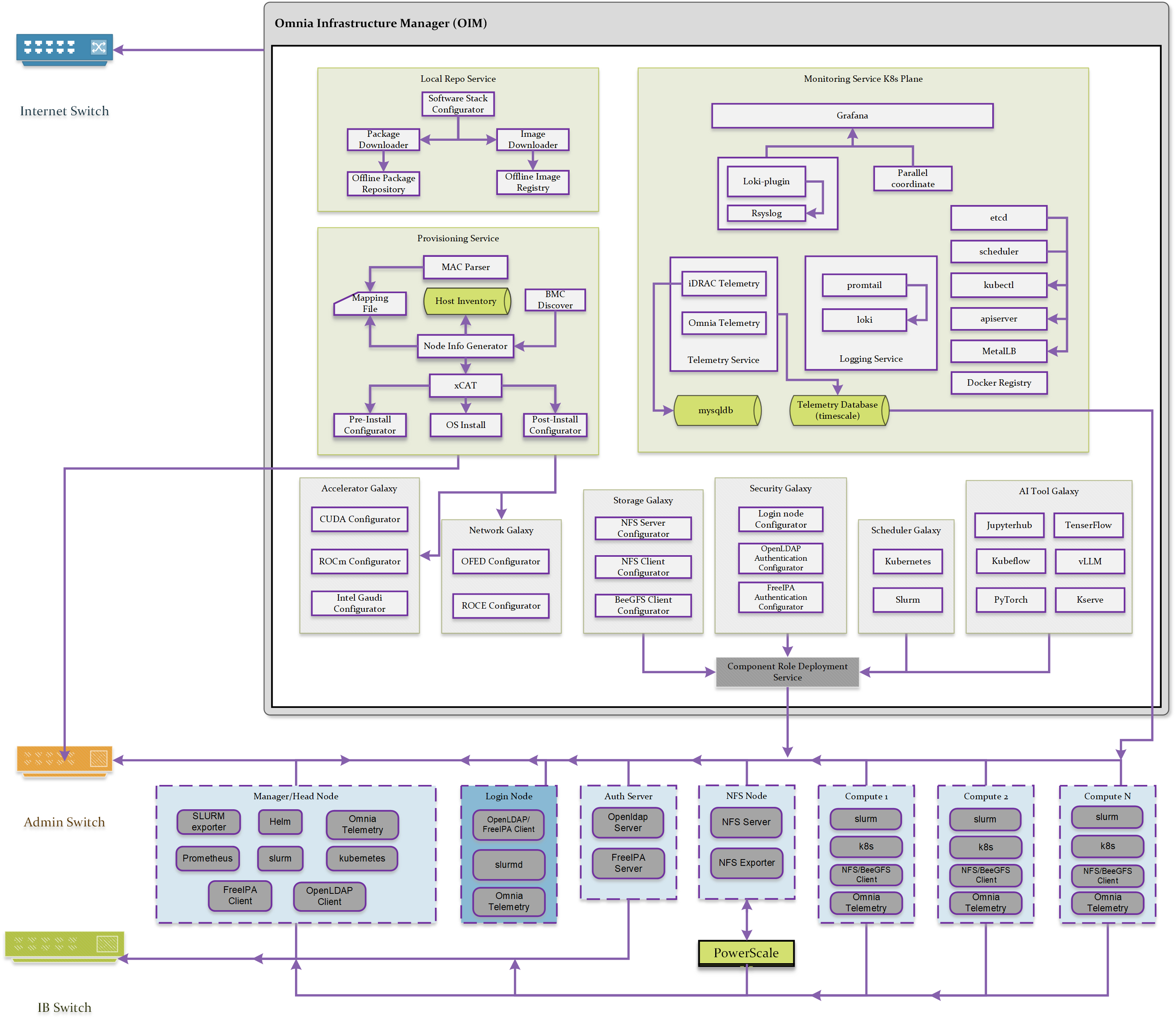Click the vLLM box

[1089, 562]
